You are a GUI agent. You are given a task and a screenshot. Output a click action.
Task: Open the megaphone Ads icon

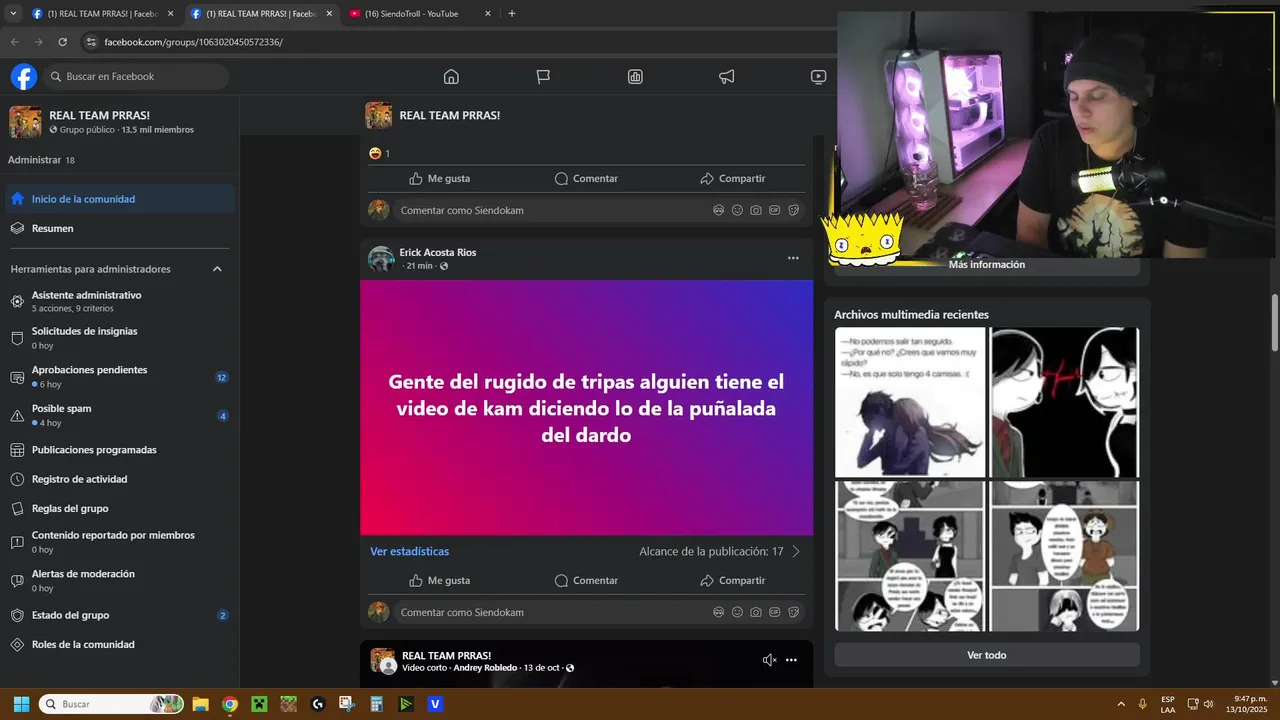727,77
